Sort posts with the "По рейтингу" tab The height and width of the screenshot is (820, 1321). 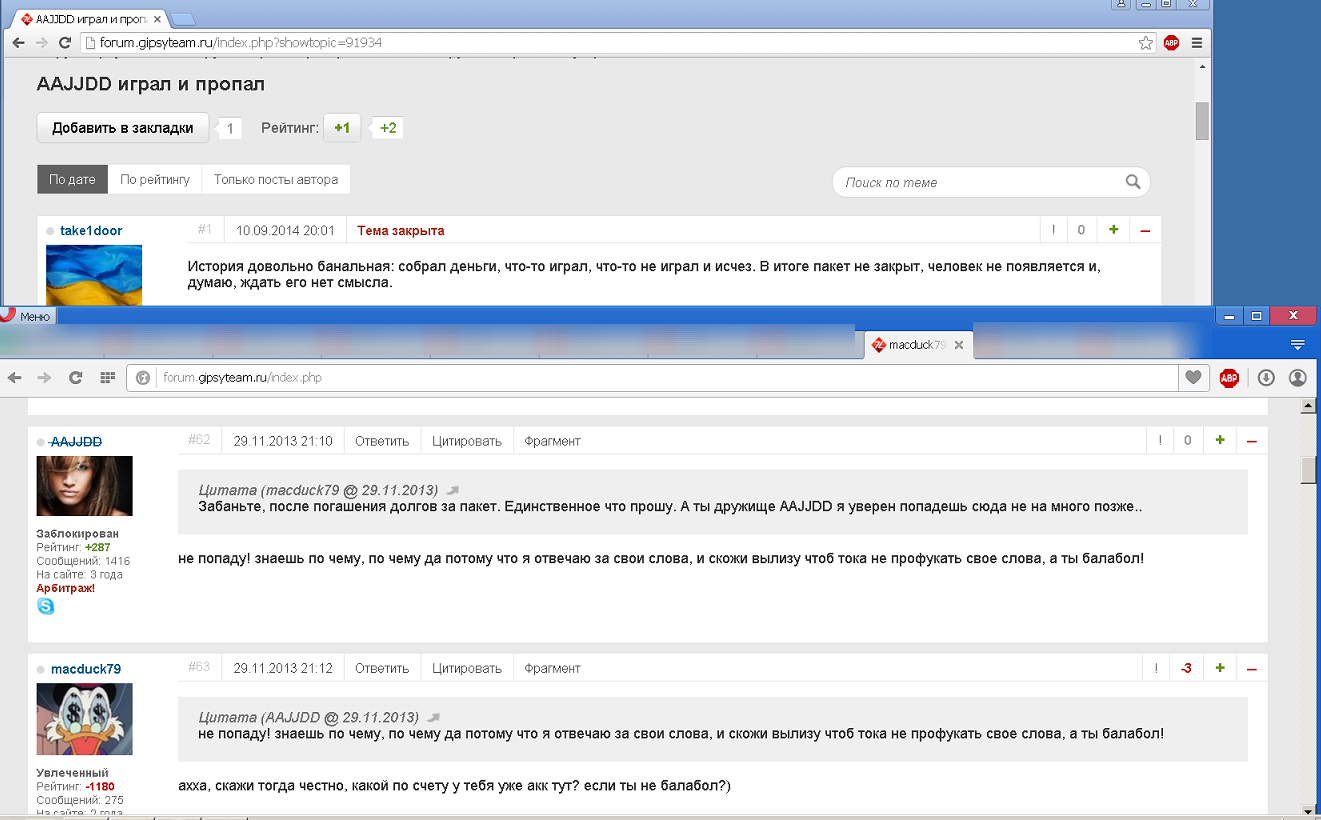click(155, 179)
